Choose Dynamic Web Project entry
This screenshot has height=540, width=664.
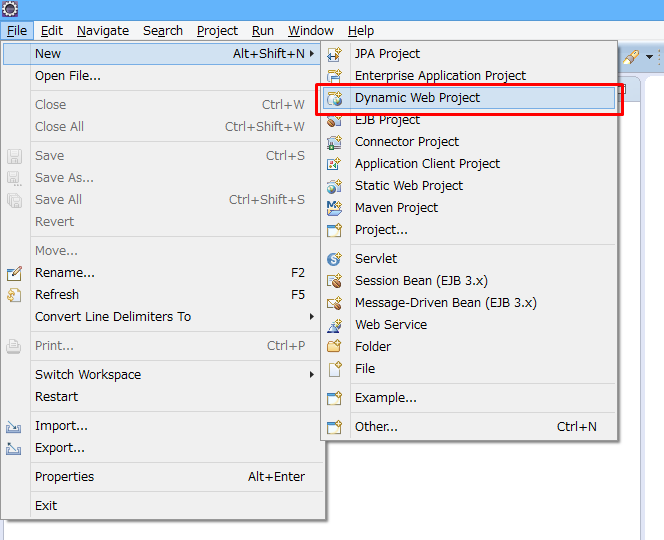(x=469, y=98)
